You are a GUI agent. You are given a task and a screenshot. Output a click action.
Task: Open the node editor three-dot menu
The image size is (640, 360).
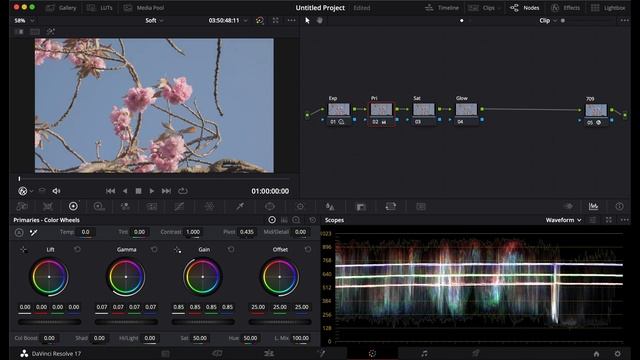(624, 20)
